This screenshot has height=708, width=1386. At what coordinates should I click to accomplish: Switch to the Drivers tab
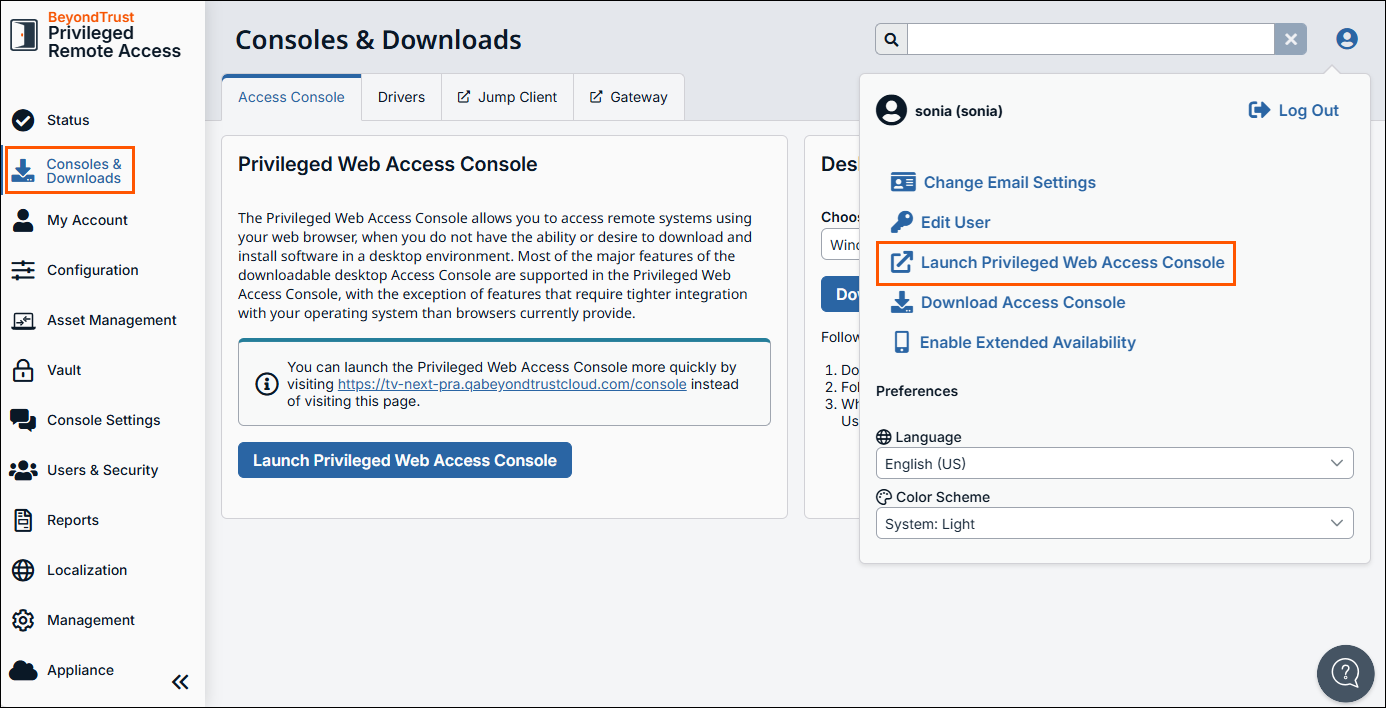tap(401, 97)
